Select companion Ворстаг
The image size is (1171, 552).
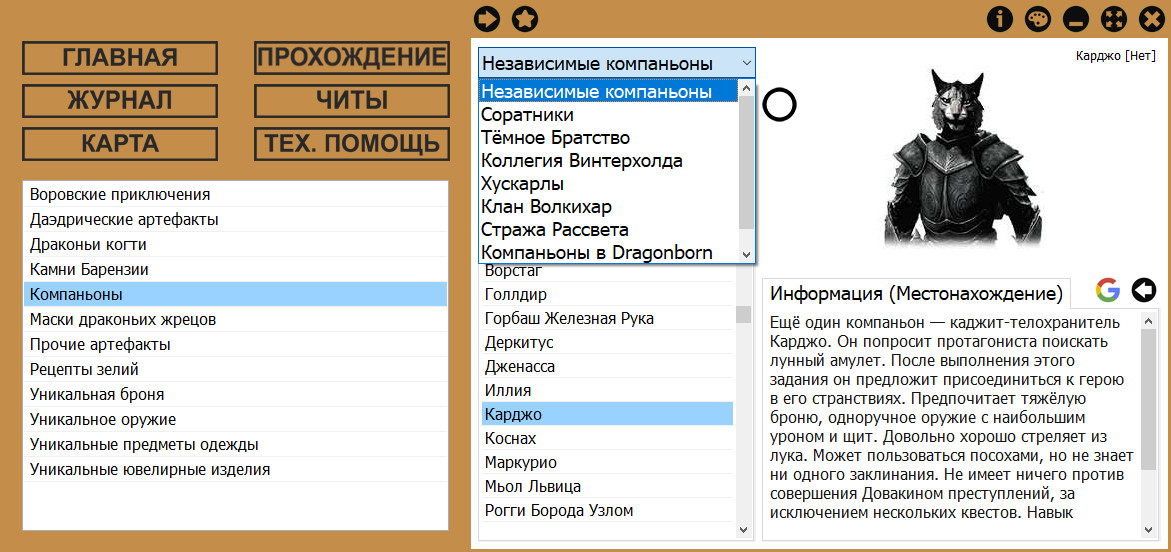pos(607,273)
